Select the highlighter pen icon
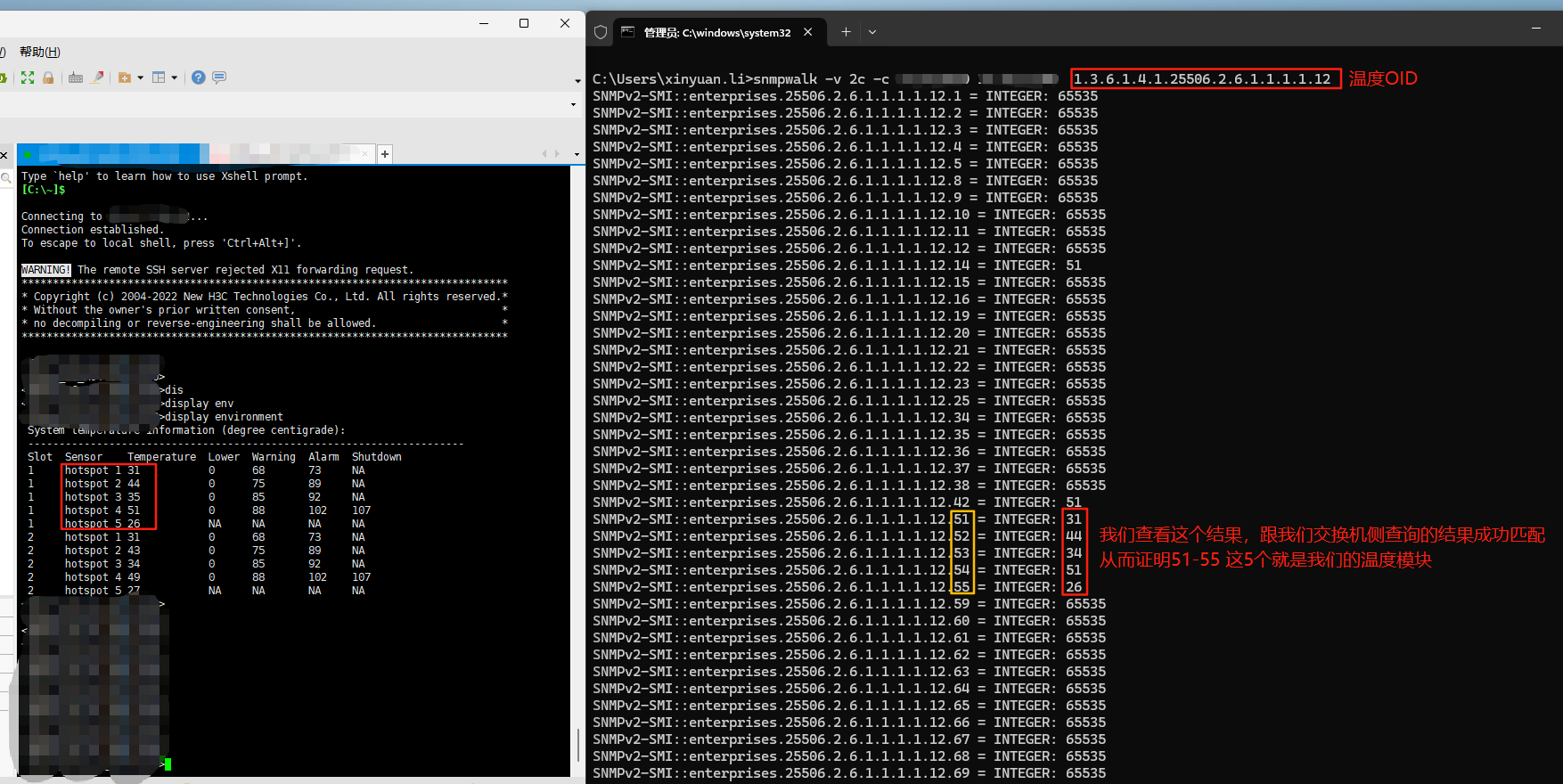This screenshot has width=1563, height=784. [x=97, y=78]
